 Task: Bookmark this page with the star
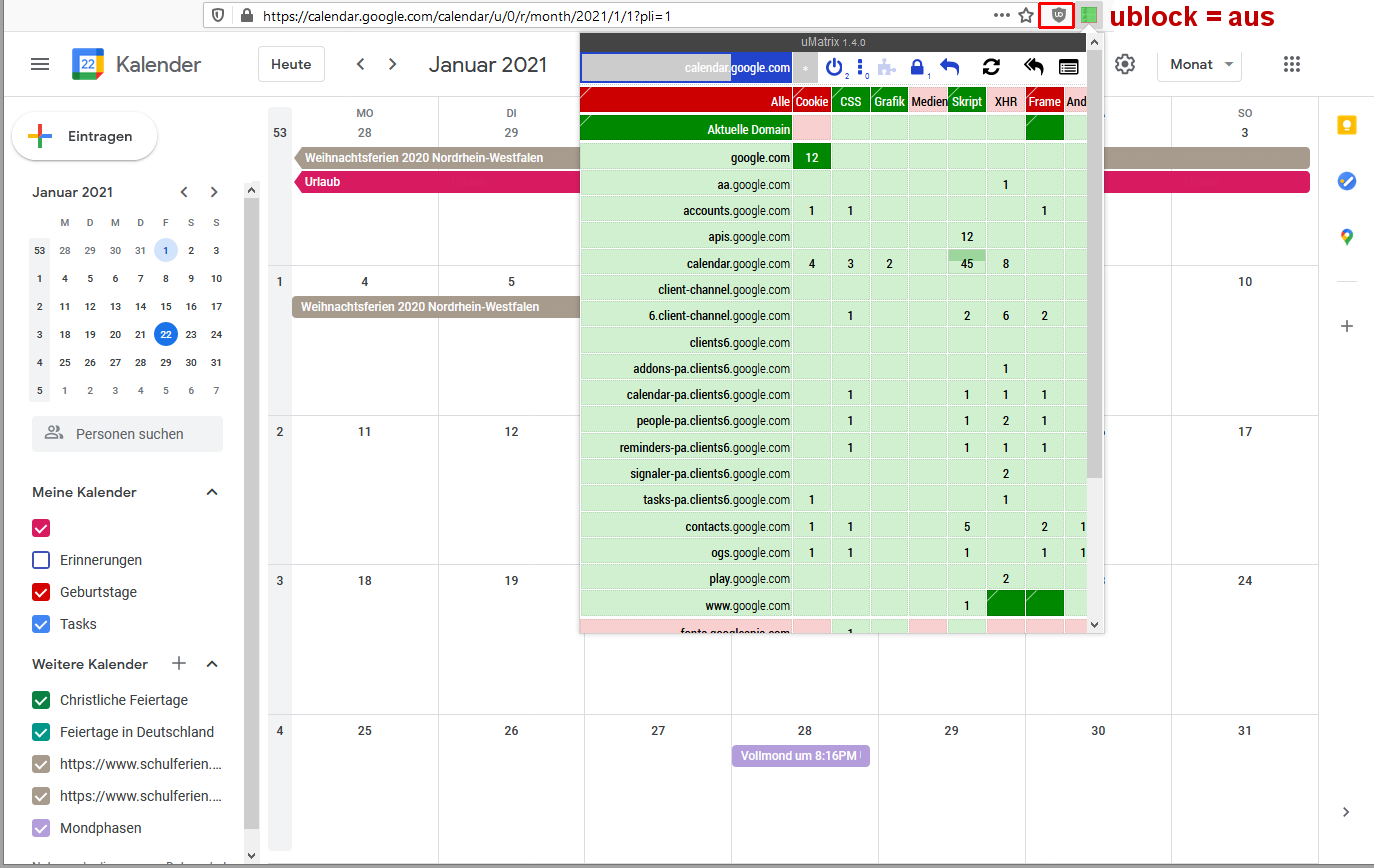1026,15
